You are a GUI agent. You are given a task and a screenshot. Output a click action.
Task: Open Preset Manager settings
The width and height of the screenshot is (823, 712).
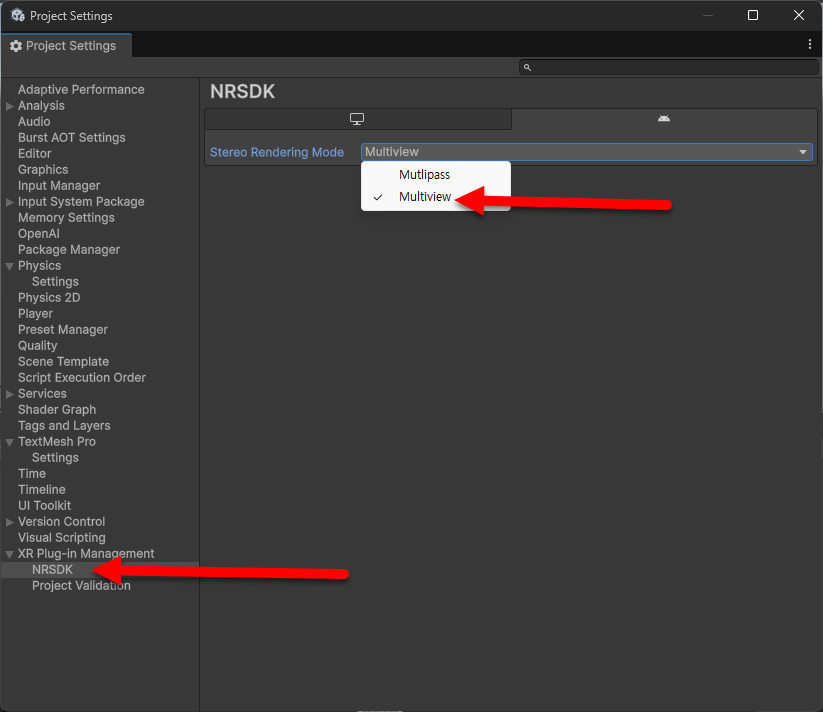click(62, 330)
